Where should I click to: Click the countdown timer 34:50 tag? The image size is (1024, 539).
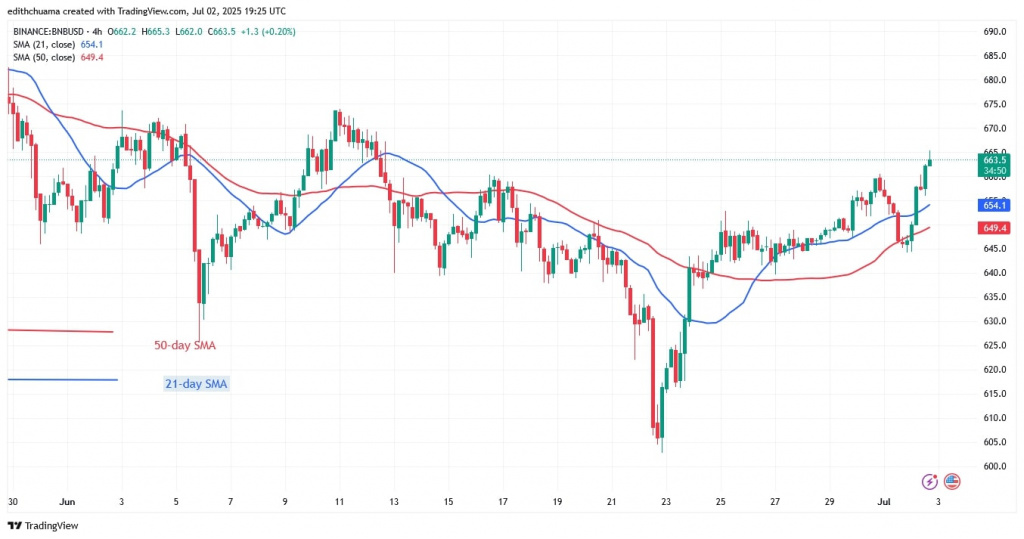(995, 171)
